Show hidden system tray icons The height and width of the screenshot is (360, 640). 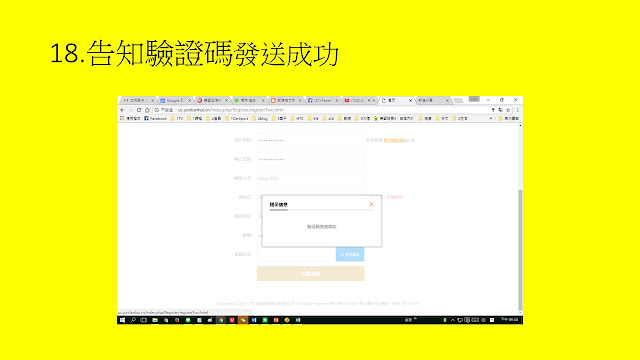[x=453, y=320]
